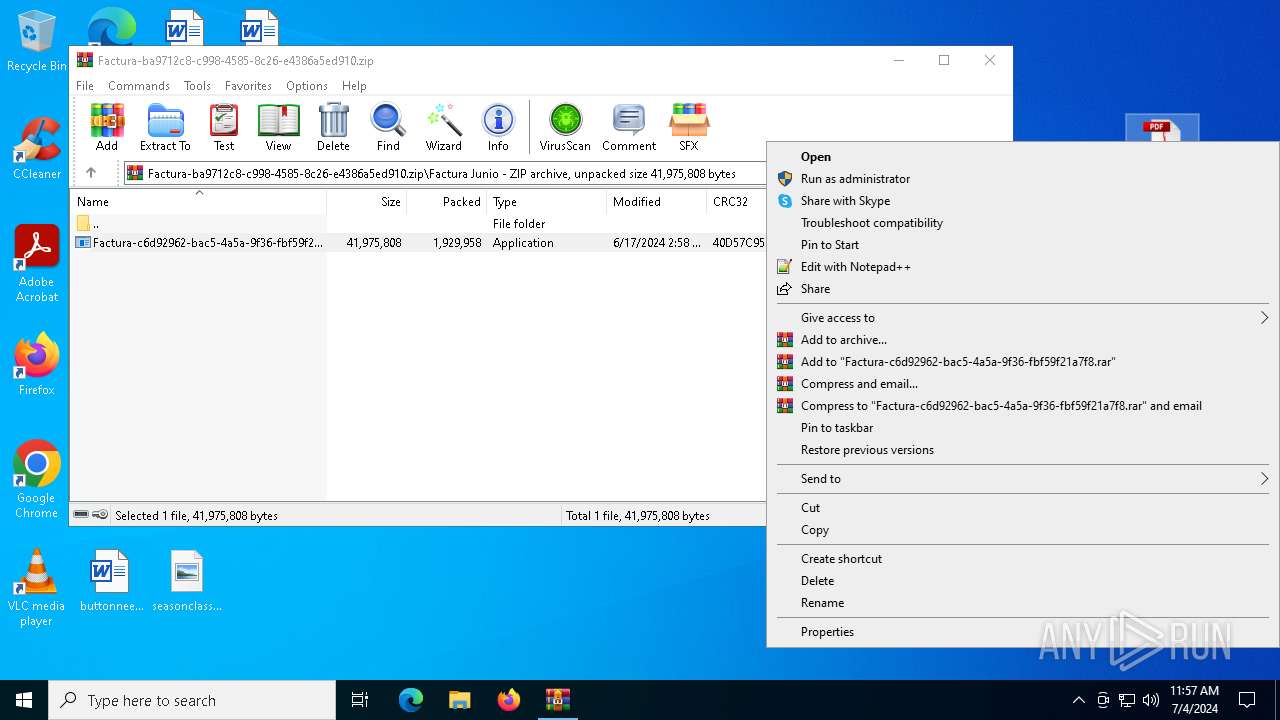
Task: Click the Comment toolbar icon
Action: click(629, 128)
